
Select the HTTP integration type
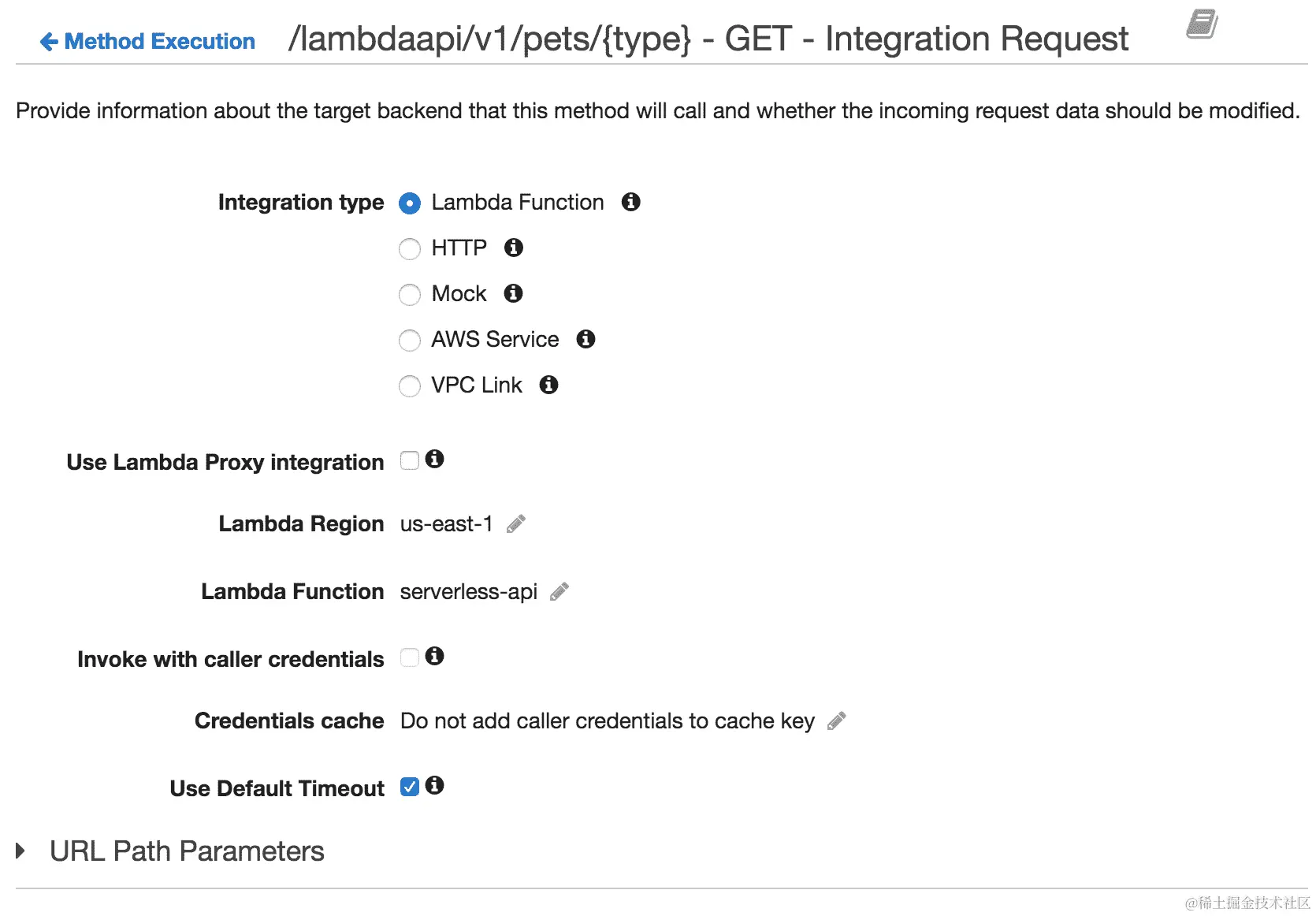click(410, 249)
